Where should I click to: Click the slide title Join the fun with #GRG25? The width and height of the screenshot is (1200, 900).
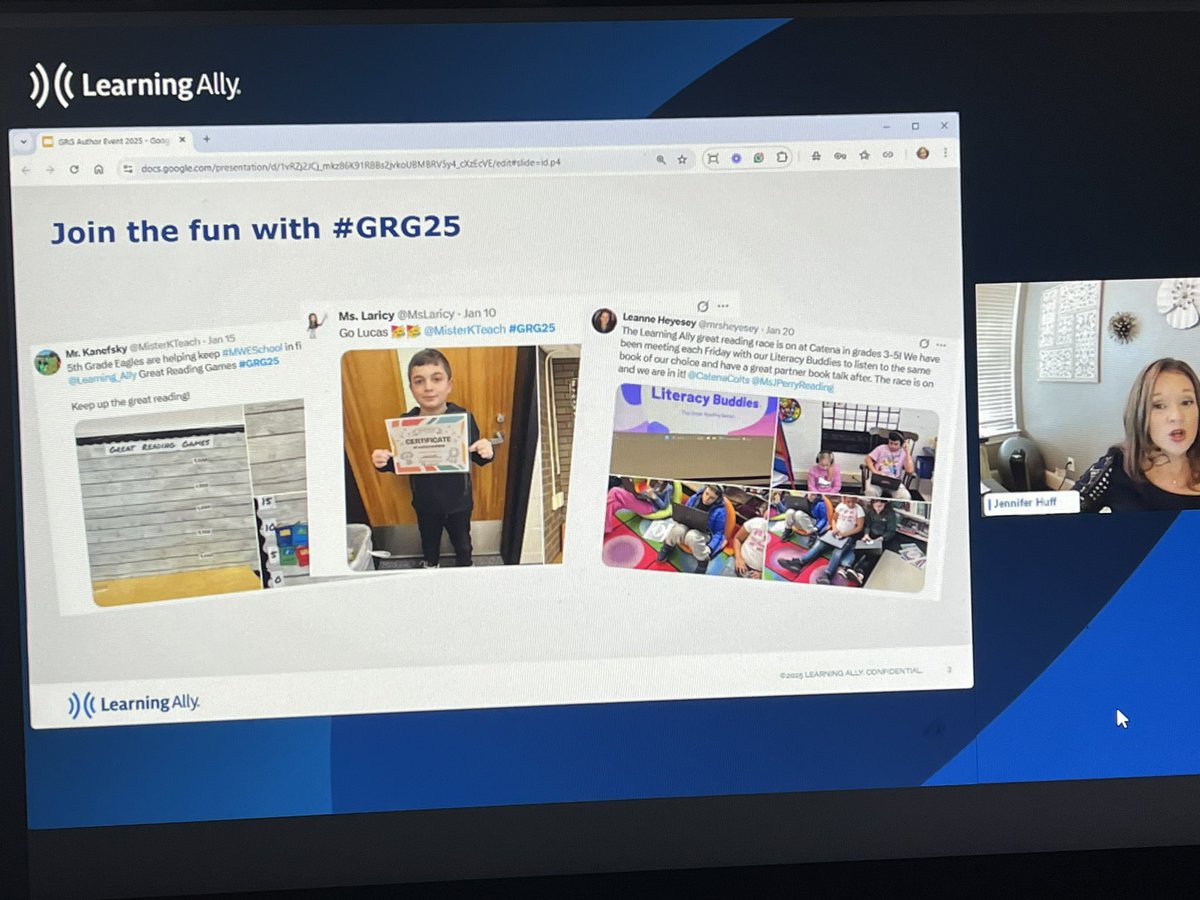pos(256,230)
